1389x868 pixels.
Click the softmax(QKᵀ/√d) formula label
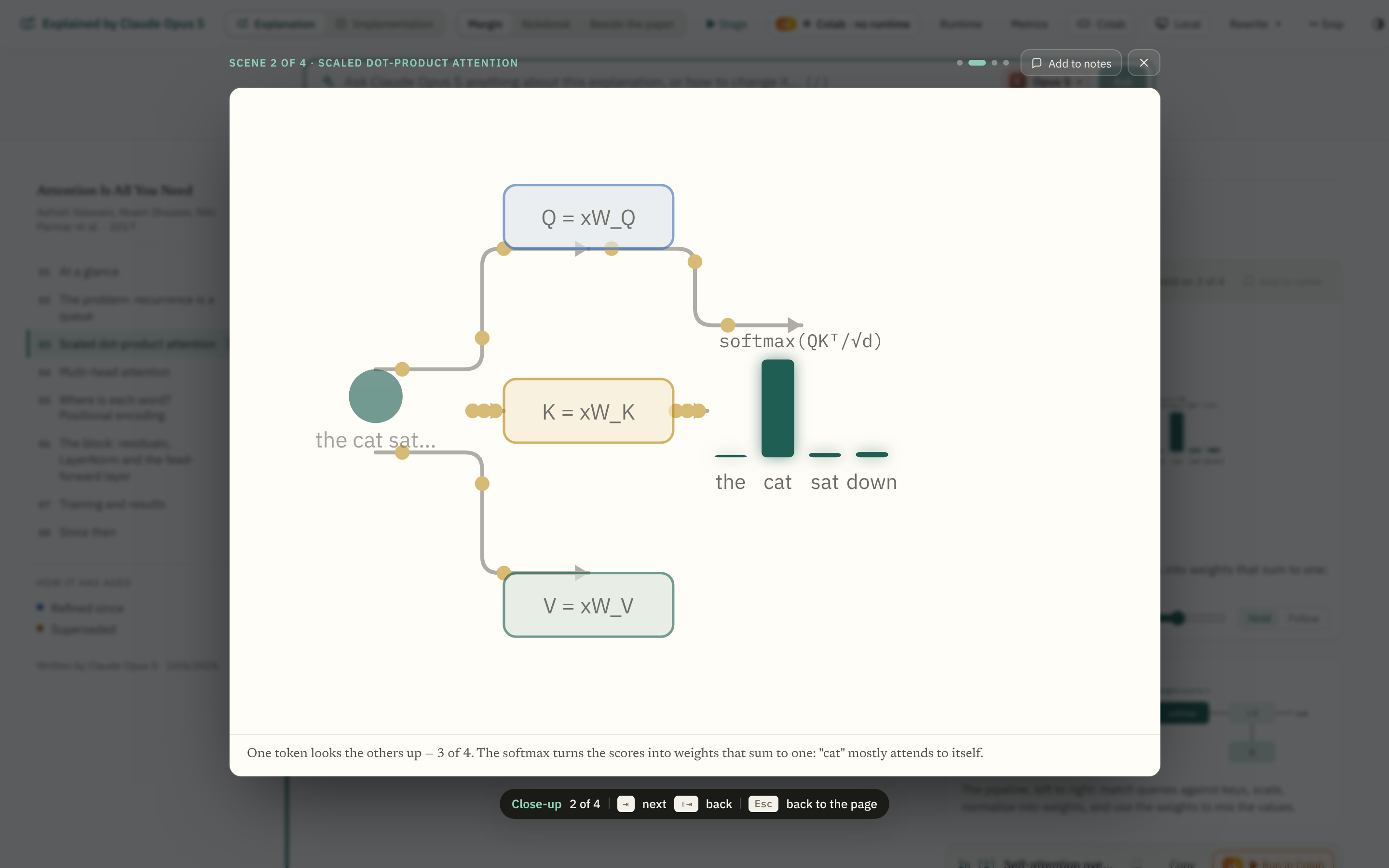(801, 341)
